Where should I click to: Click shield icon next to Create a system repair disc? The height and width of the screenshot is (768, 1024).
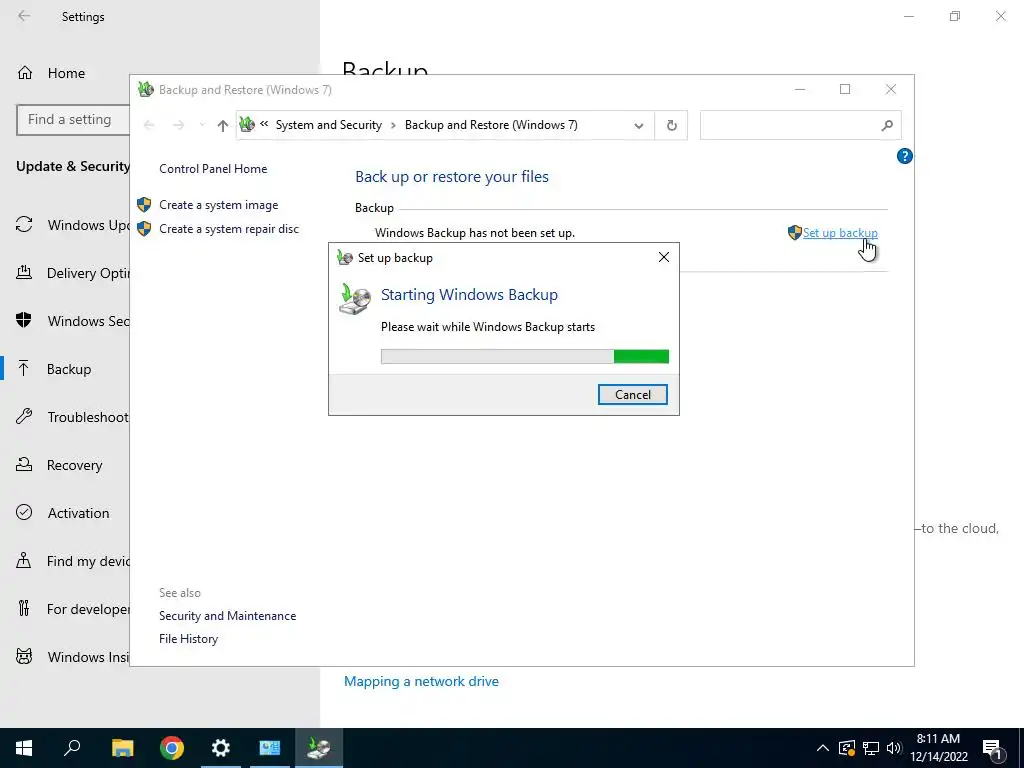144,229
